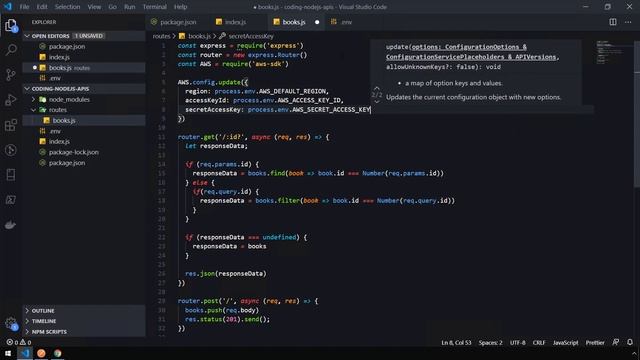Click the books.js breadcrumb segment
The width and height of the screenshot is (640, 360).
click(x=195, y=36)
